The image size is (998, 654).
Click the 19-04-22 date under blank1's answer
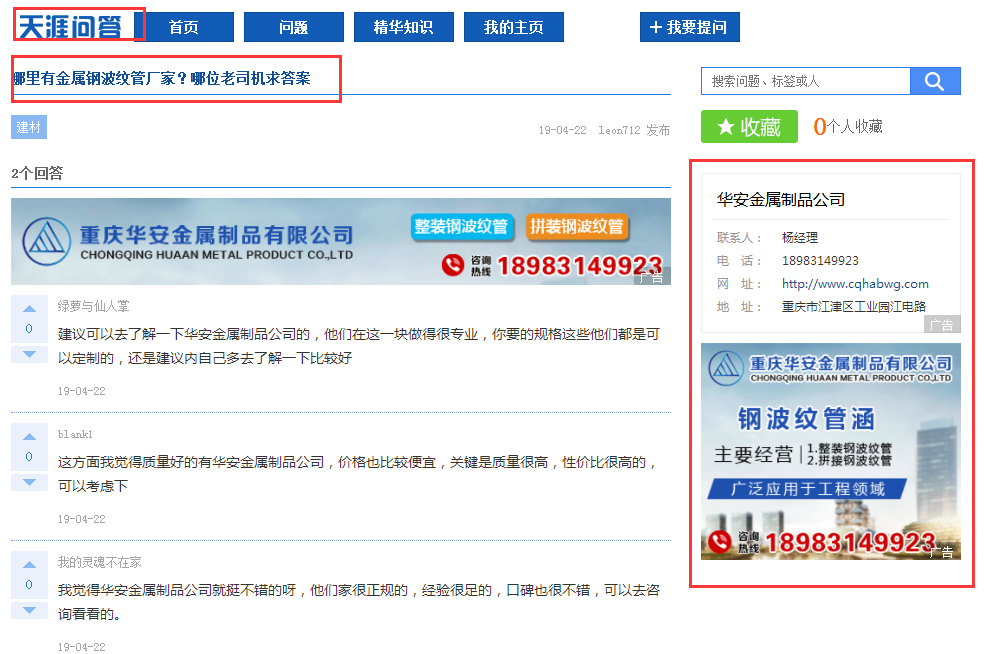[x=81, y=519]
